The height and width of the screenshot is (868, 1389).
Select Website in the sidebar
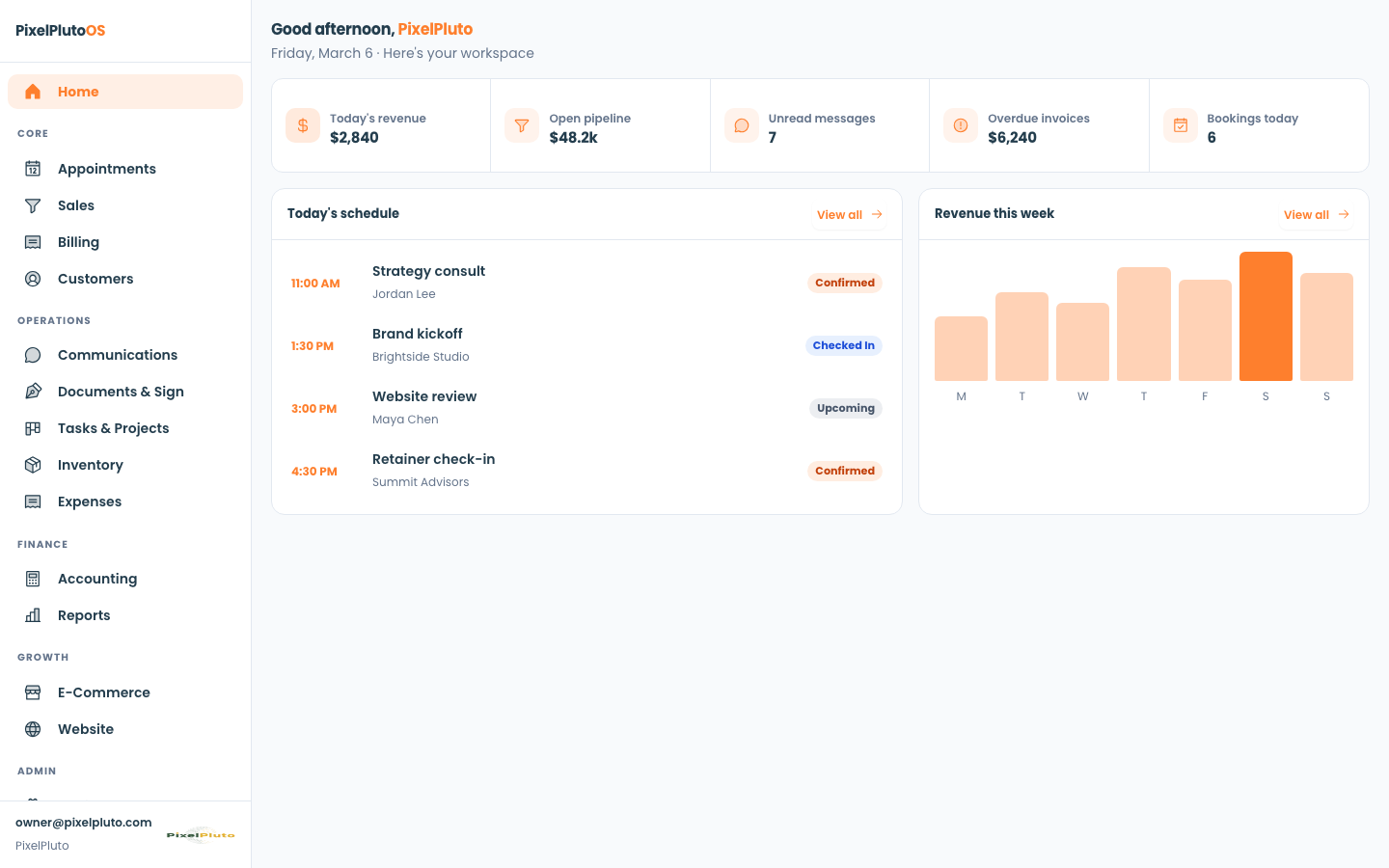(125, 729)
